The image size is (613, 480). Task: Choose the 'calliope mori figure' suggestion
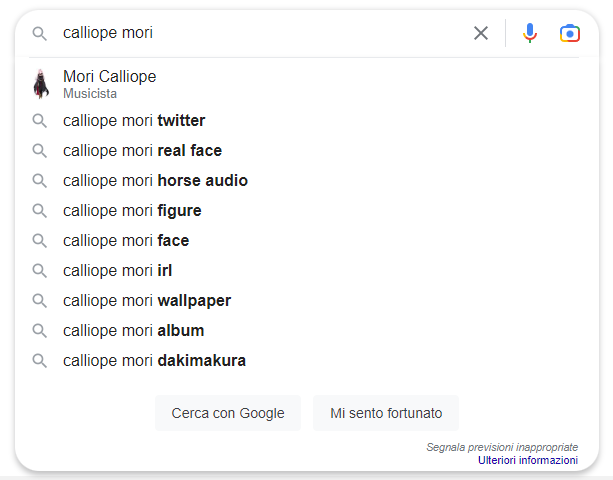pos(304,211)
